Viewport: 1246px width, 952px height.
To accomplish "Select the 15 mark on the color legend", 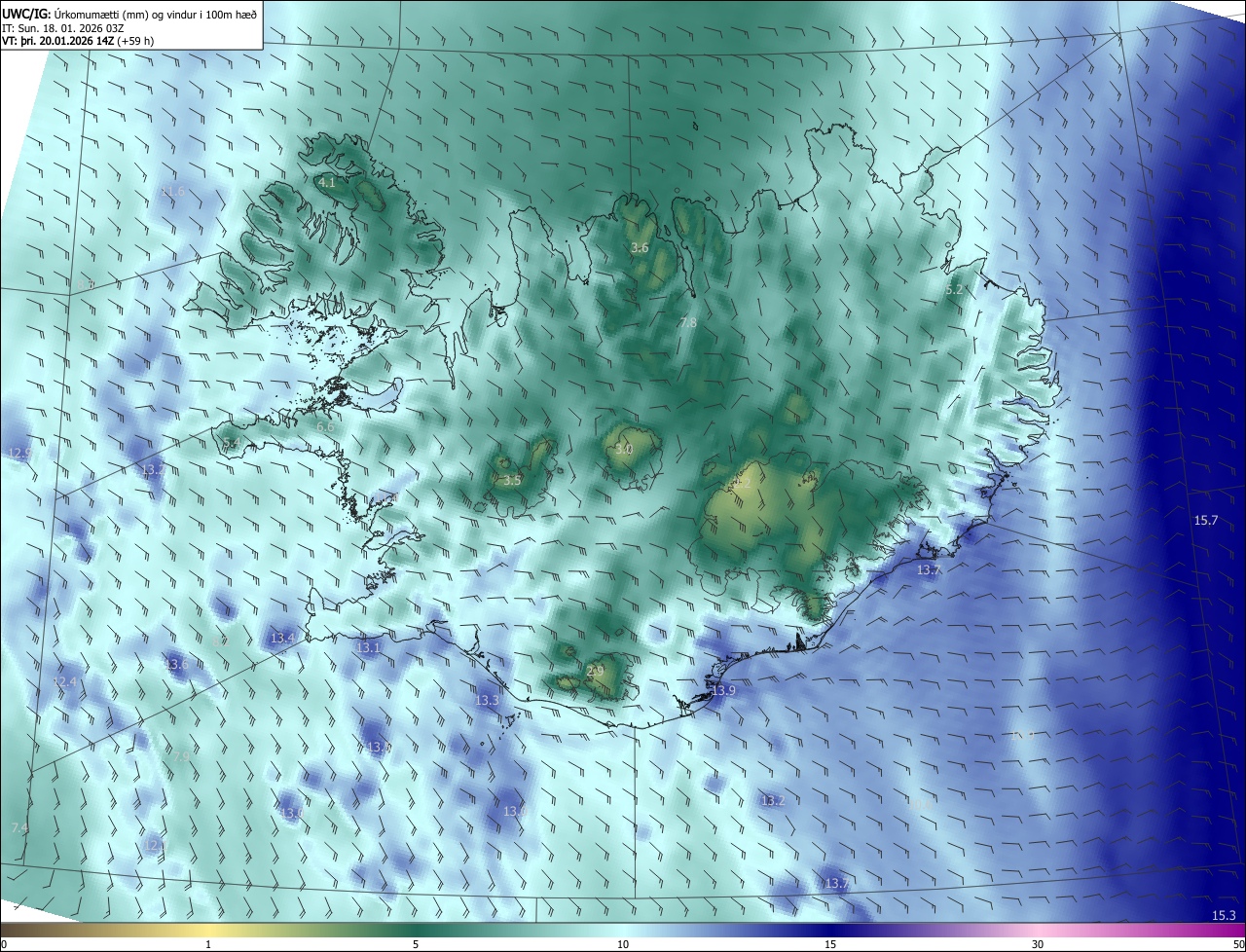I will coord(830,944).
